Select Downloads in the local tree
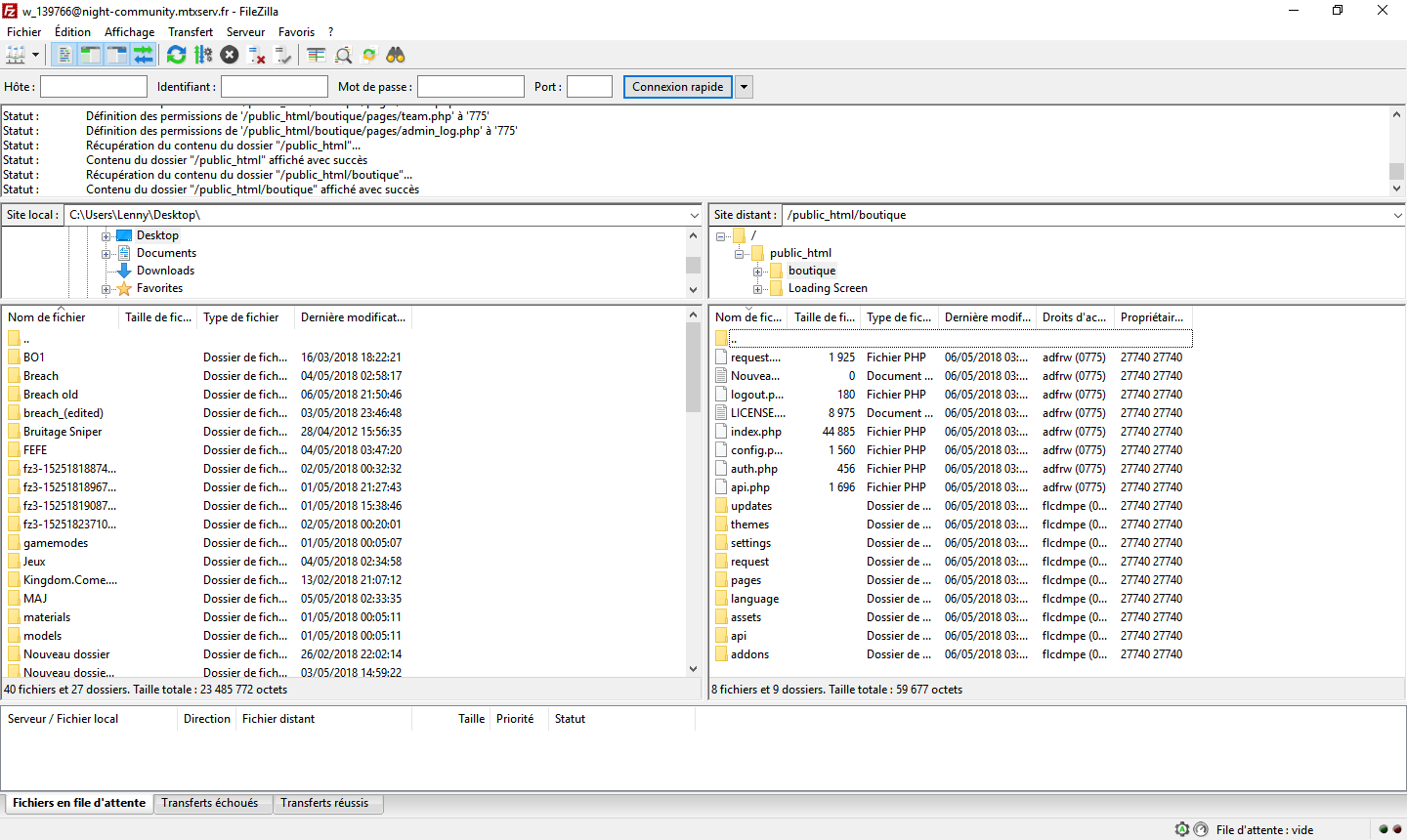Screen dimensions: 1407x840 (165, 271)
